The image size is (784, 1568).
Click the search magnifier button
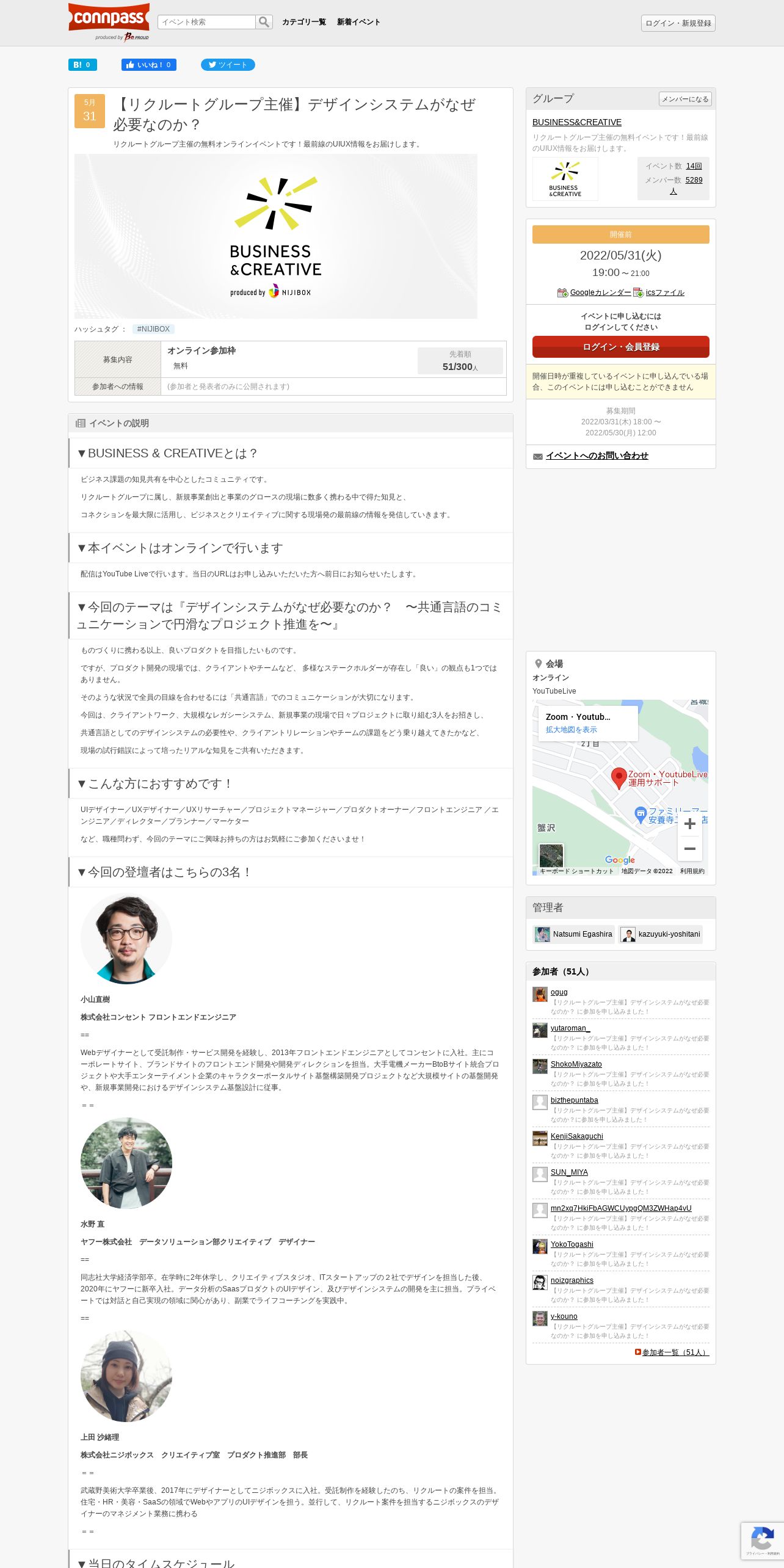(x=264, y=22)
